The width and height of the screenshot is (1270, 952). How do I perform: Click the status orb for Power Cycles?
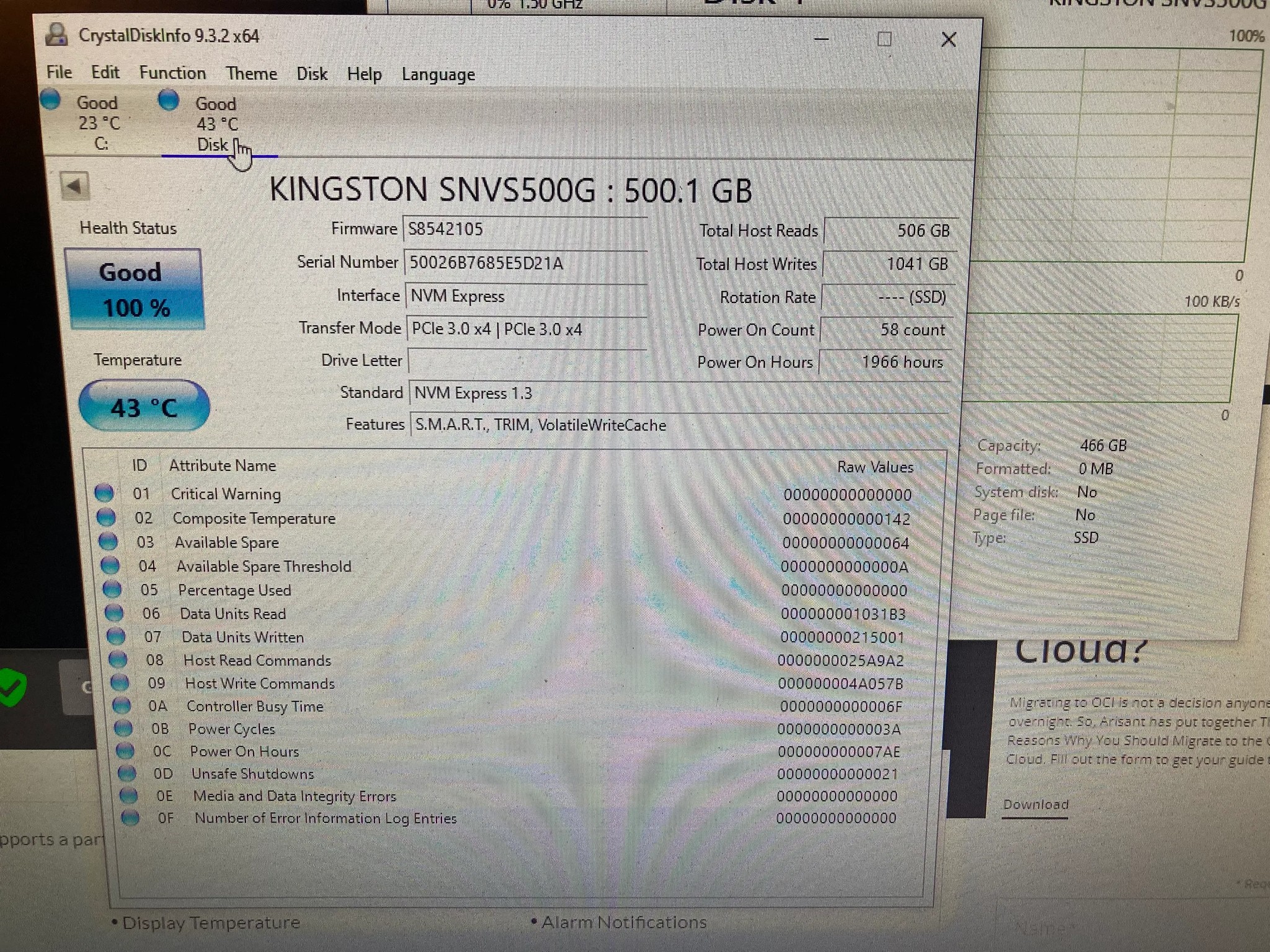pyautogui.click(x=123, y=728)
